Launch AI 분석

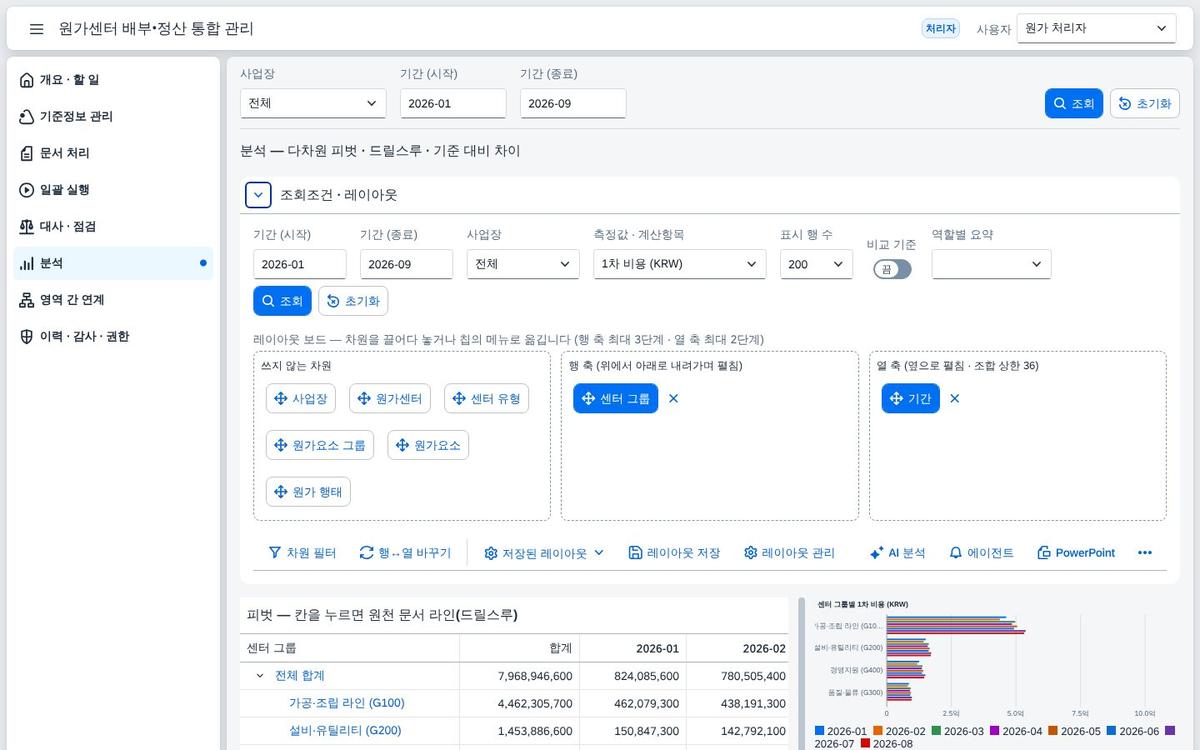coord(897,553)
